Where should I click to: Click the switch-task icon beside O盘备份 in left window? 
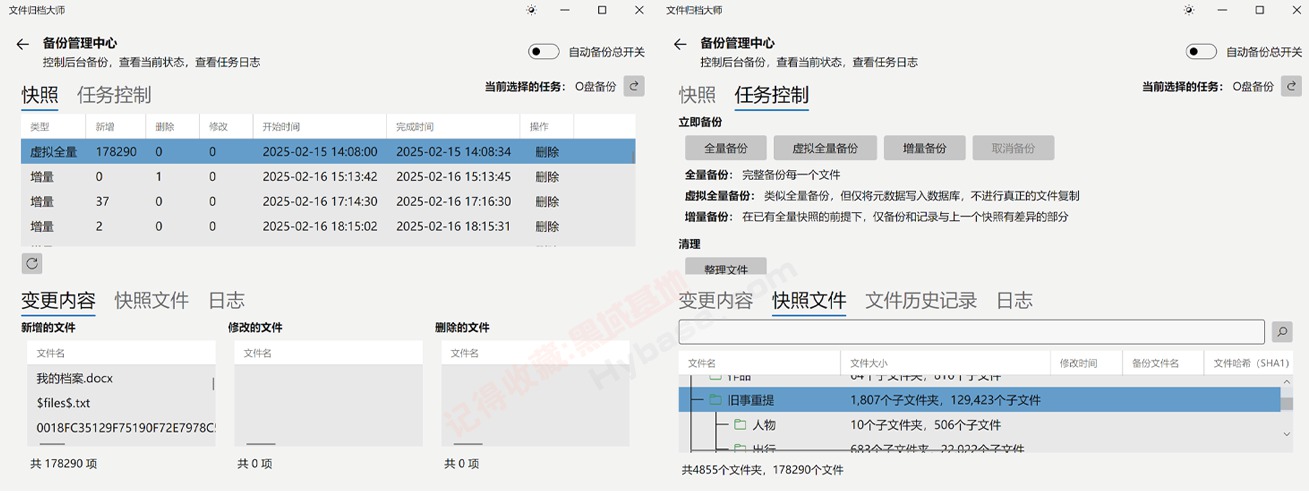pos(634,86)
